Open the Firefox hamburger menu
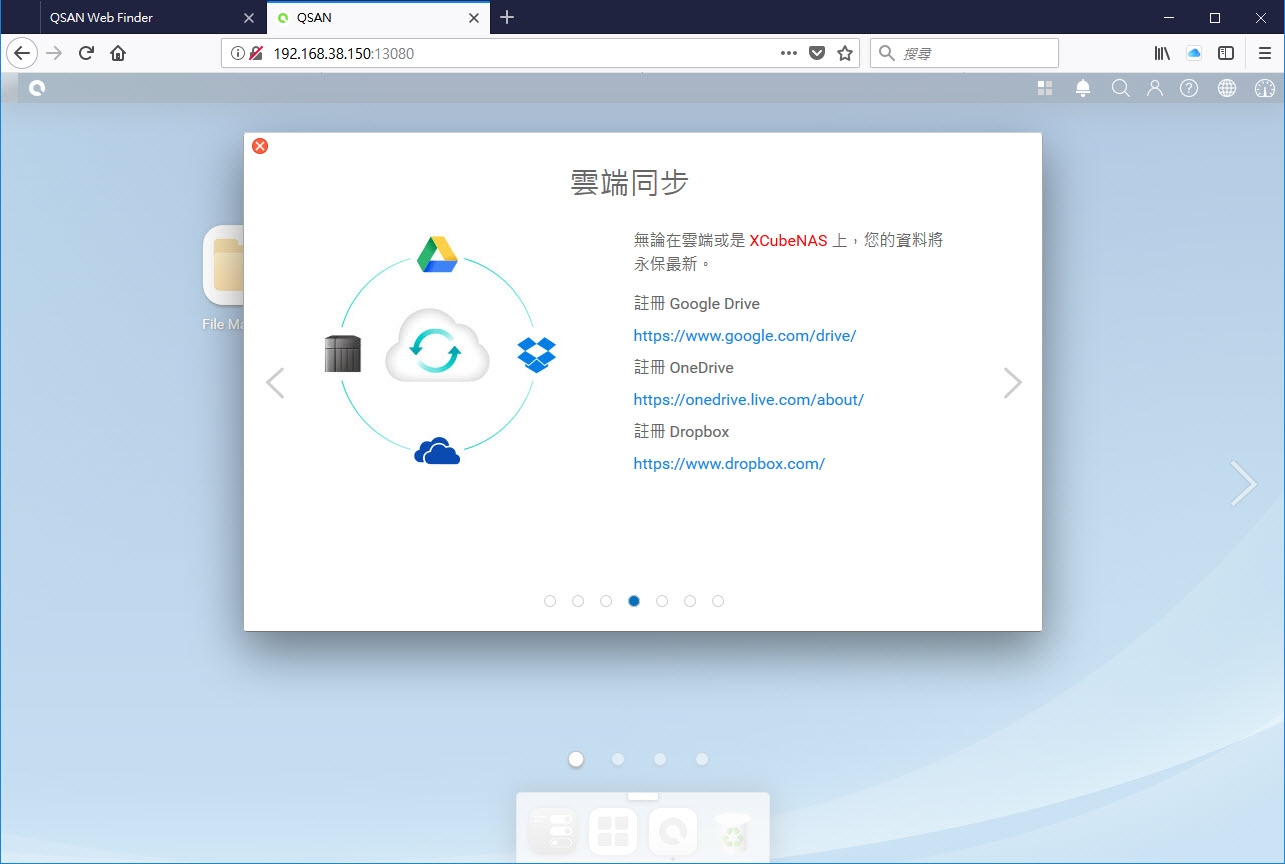Screen dimensions: 1285x864 (x=1265, y=53)
